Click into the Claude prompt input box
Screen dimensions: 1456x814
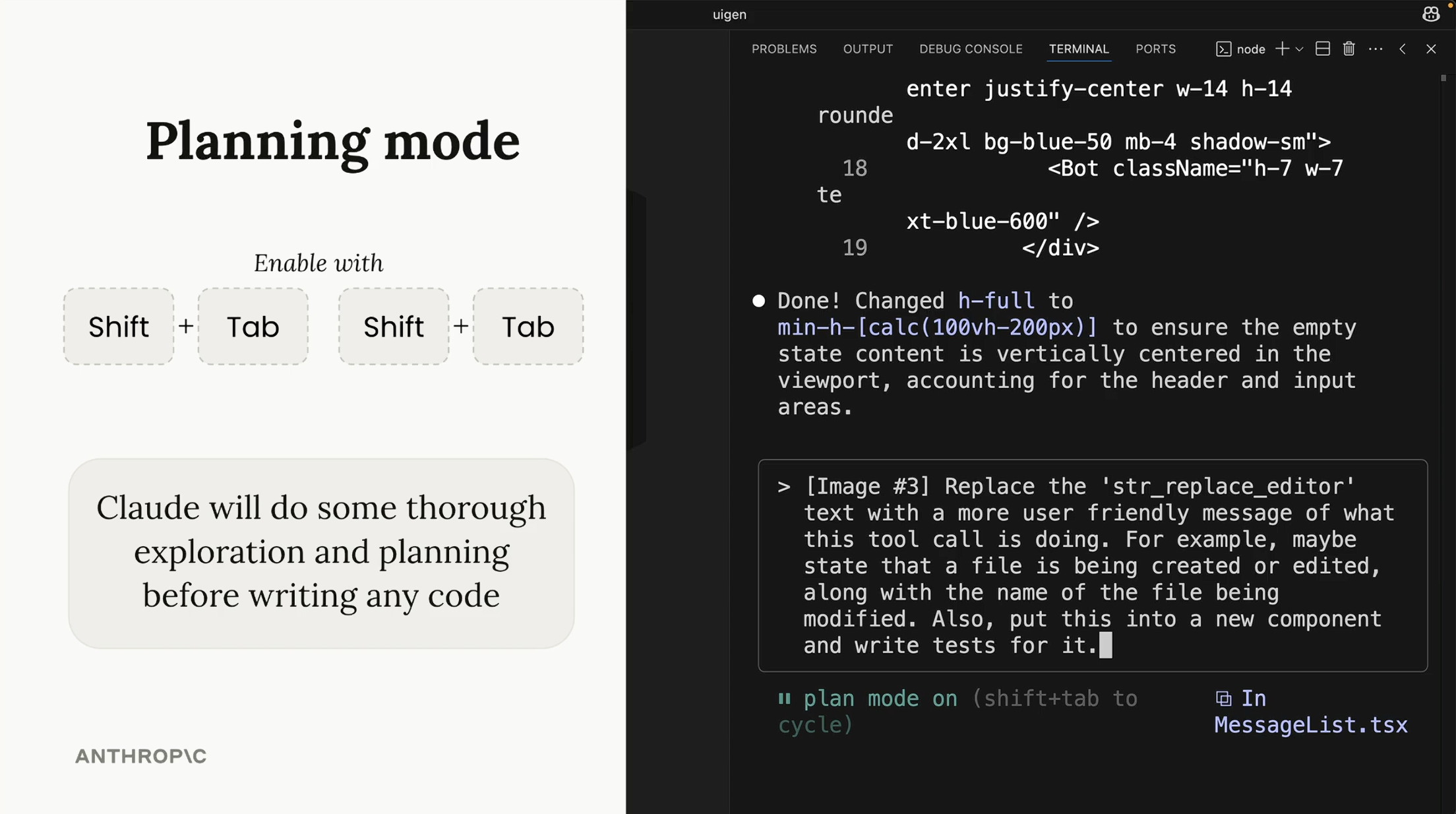(x=1093, y=565)
